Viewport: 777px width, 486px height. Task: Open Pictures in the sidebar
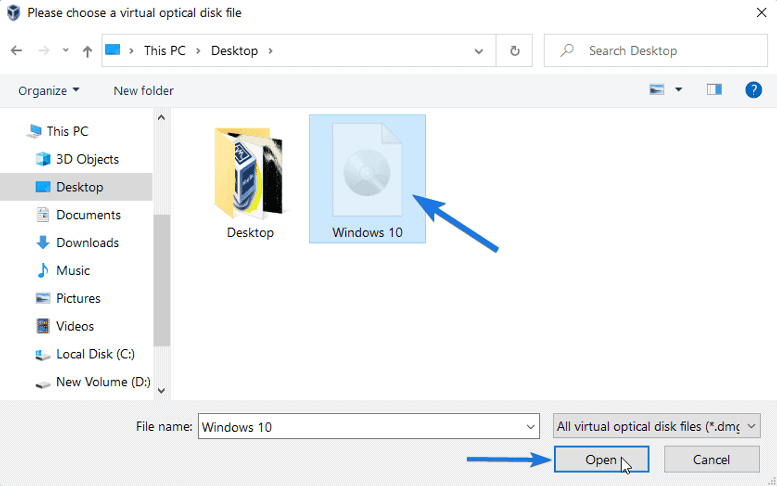78,298
